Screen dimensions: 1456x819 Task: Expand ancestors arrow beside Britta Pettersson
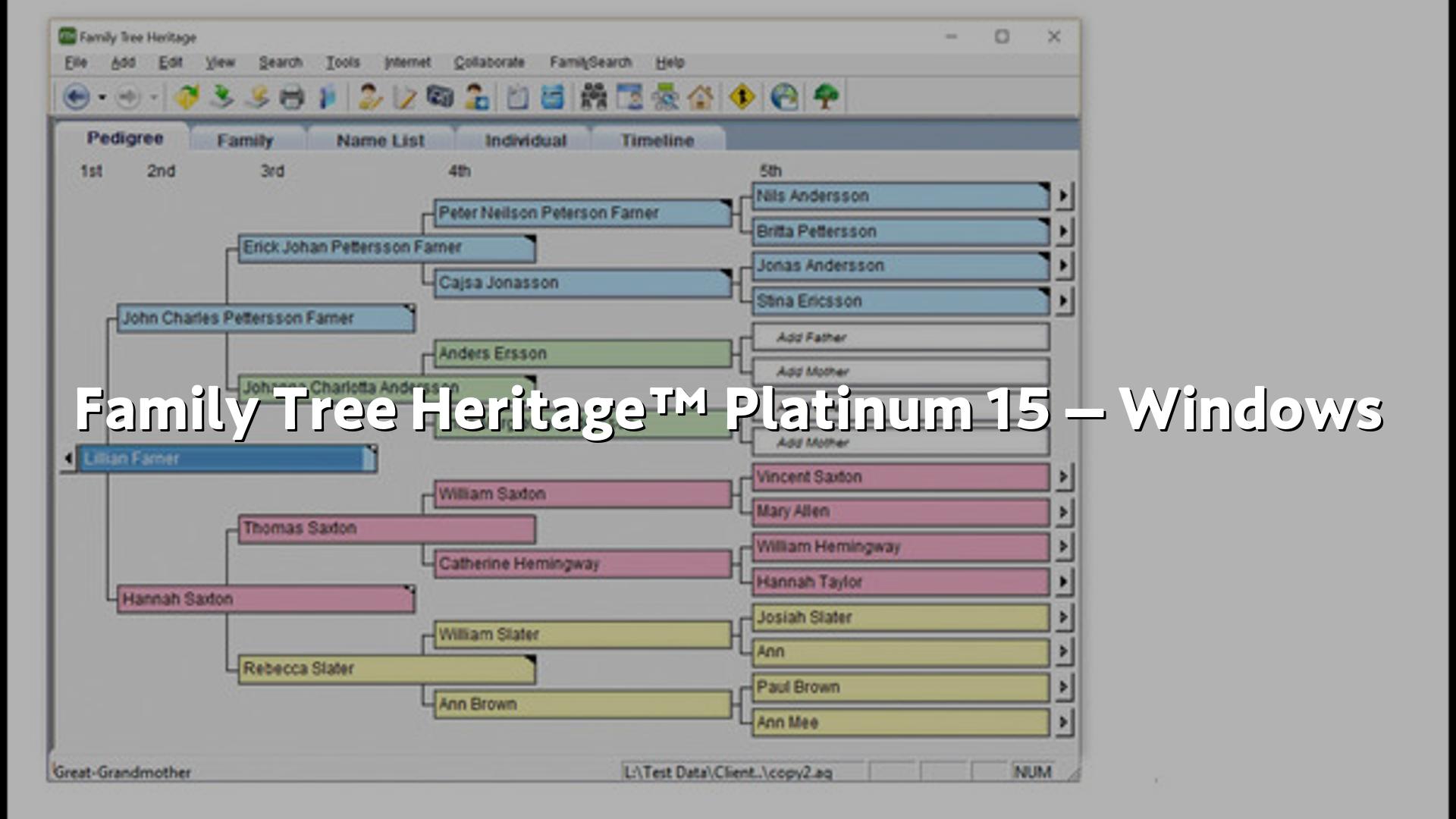click(1063, 231)
